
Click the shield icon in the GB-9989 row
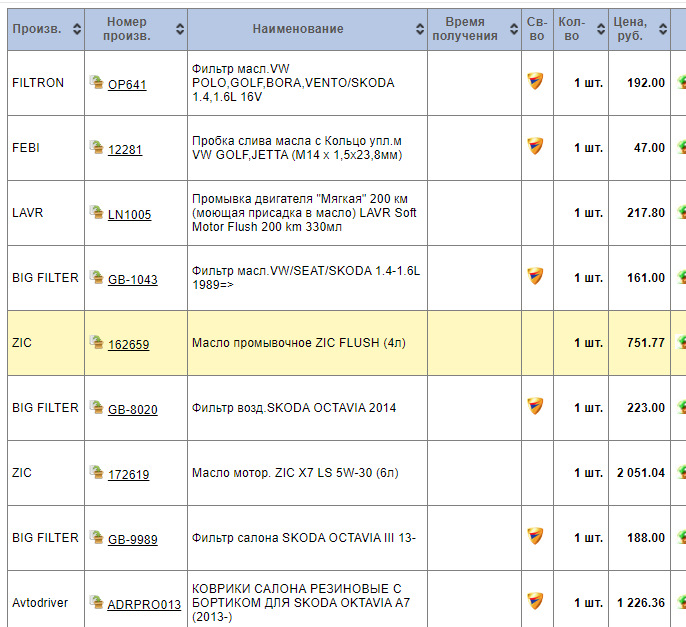[535, 536]
